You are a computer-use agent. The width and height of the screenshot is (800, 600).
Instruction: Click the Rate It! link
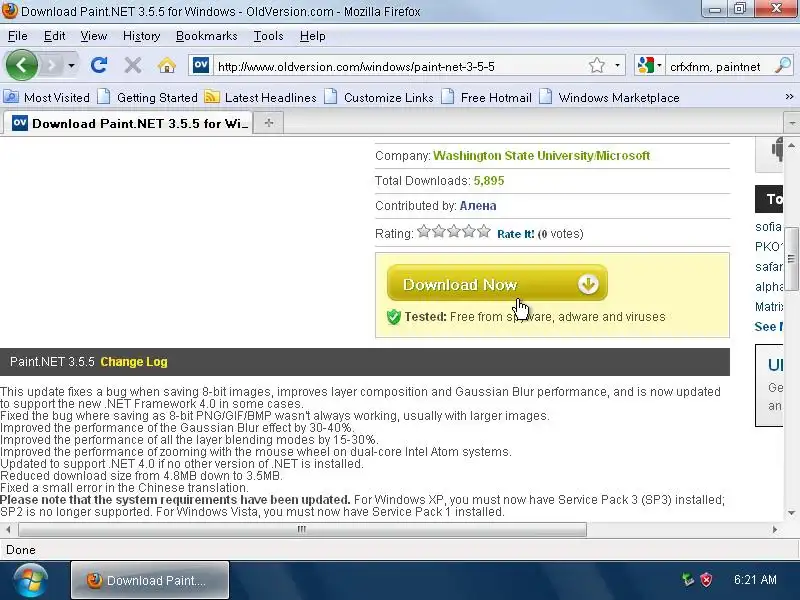pyautogui.click(x=515, y=234)
